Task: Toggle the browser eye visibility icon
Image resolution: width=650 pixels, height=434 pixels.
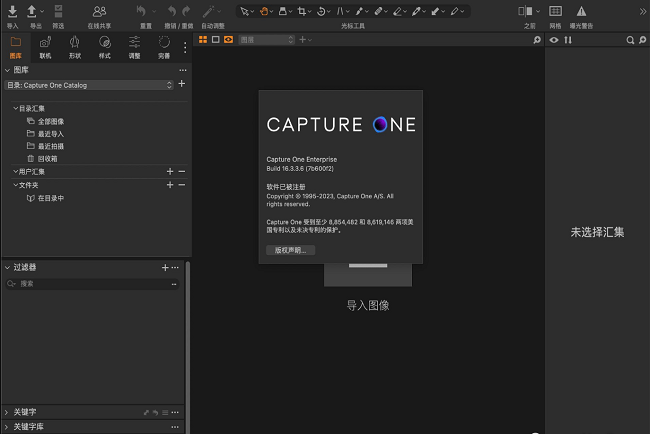Action: [x=554, y=40]
